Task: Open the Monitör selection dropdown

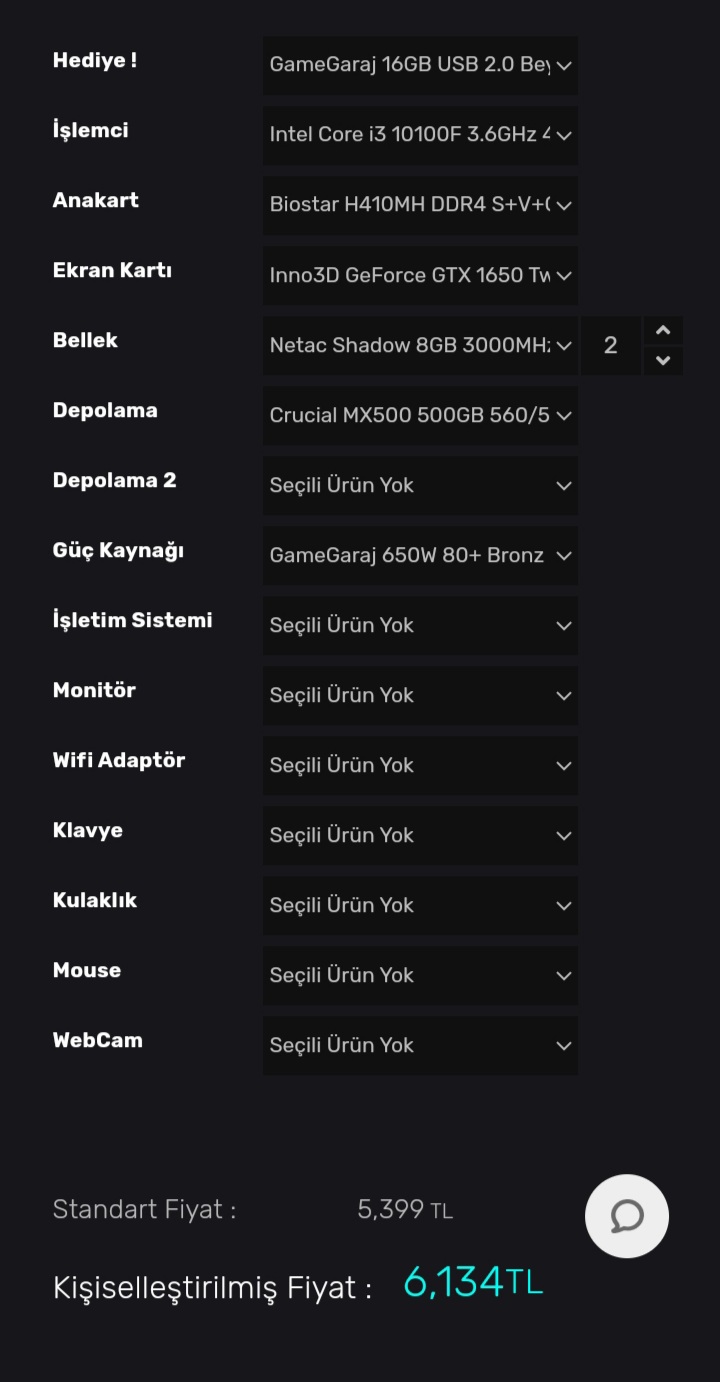Action: (x=420, y=695)
